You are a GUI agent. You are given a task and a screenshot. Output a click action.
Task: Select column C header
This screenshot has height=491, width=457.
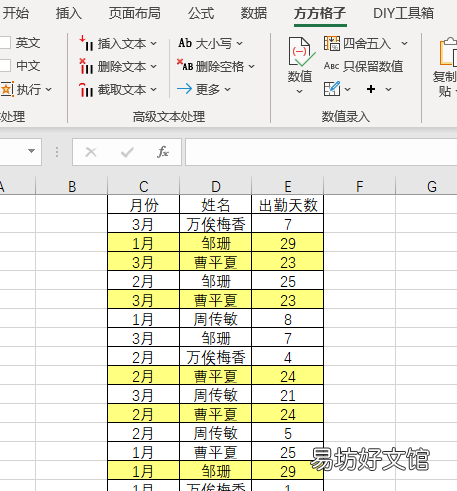(144, 186)
